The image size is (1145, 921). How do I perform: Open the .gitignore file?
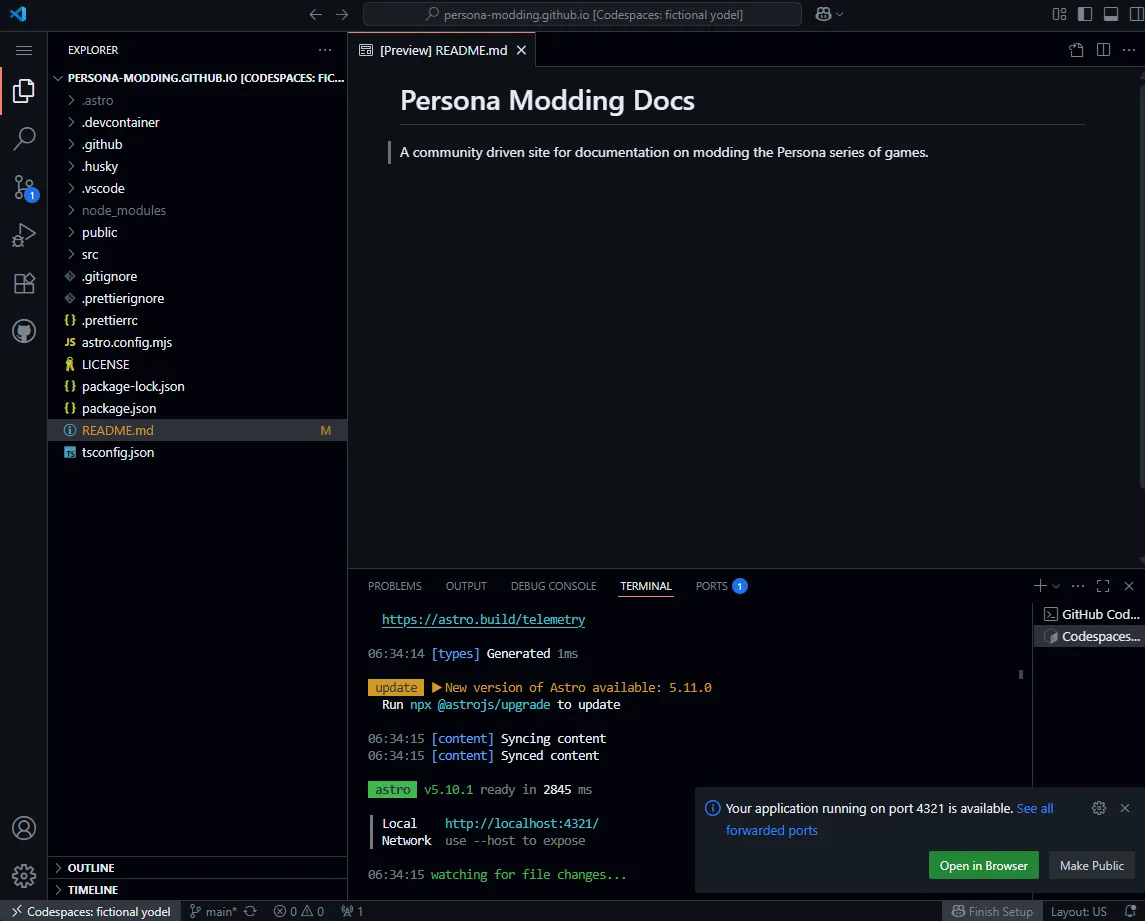(197, 277)
